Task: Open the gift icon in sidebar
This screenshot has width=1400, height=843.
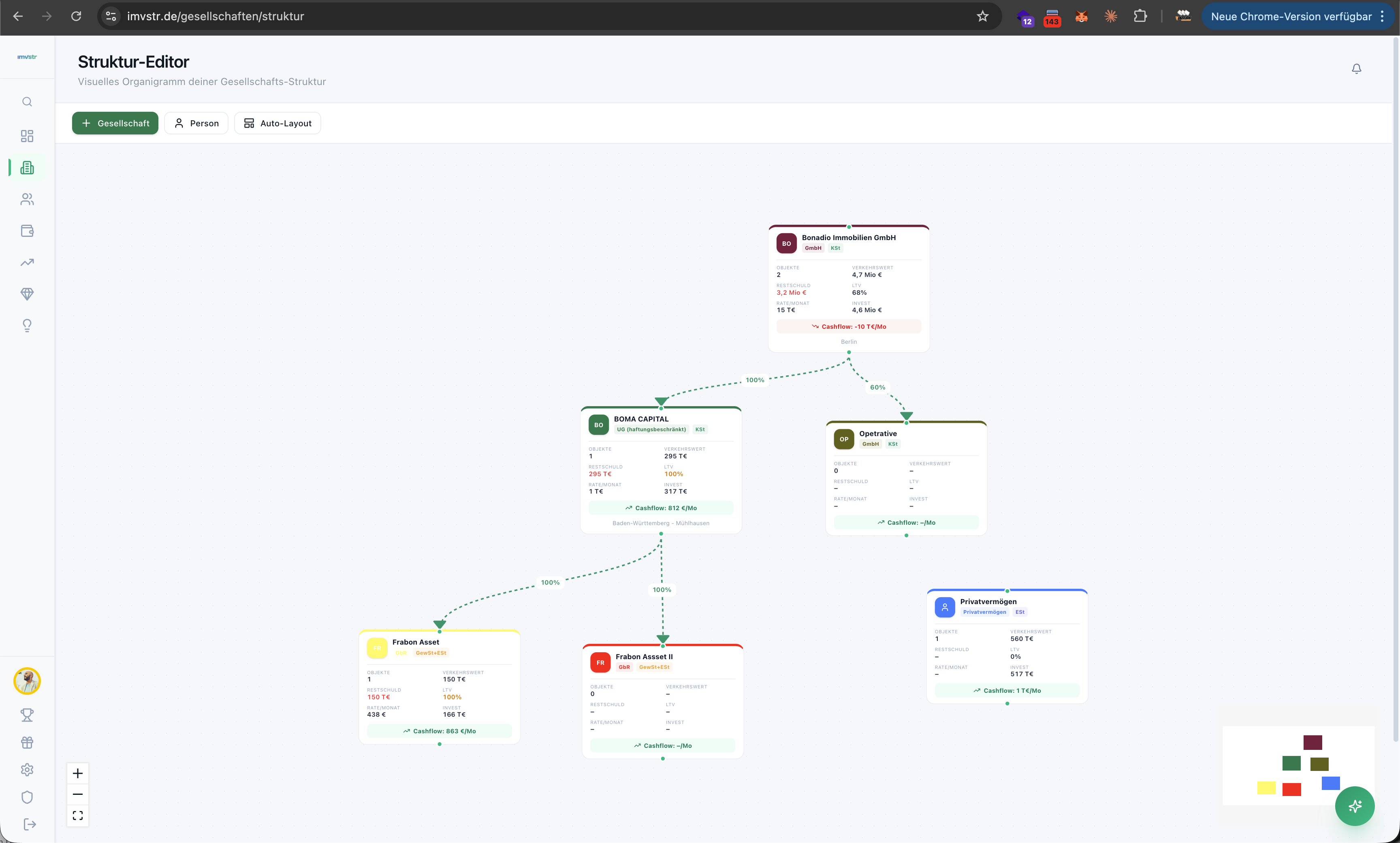Action: click(x=27, y=743)
